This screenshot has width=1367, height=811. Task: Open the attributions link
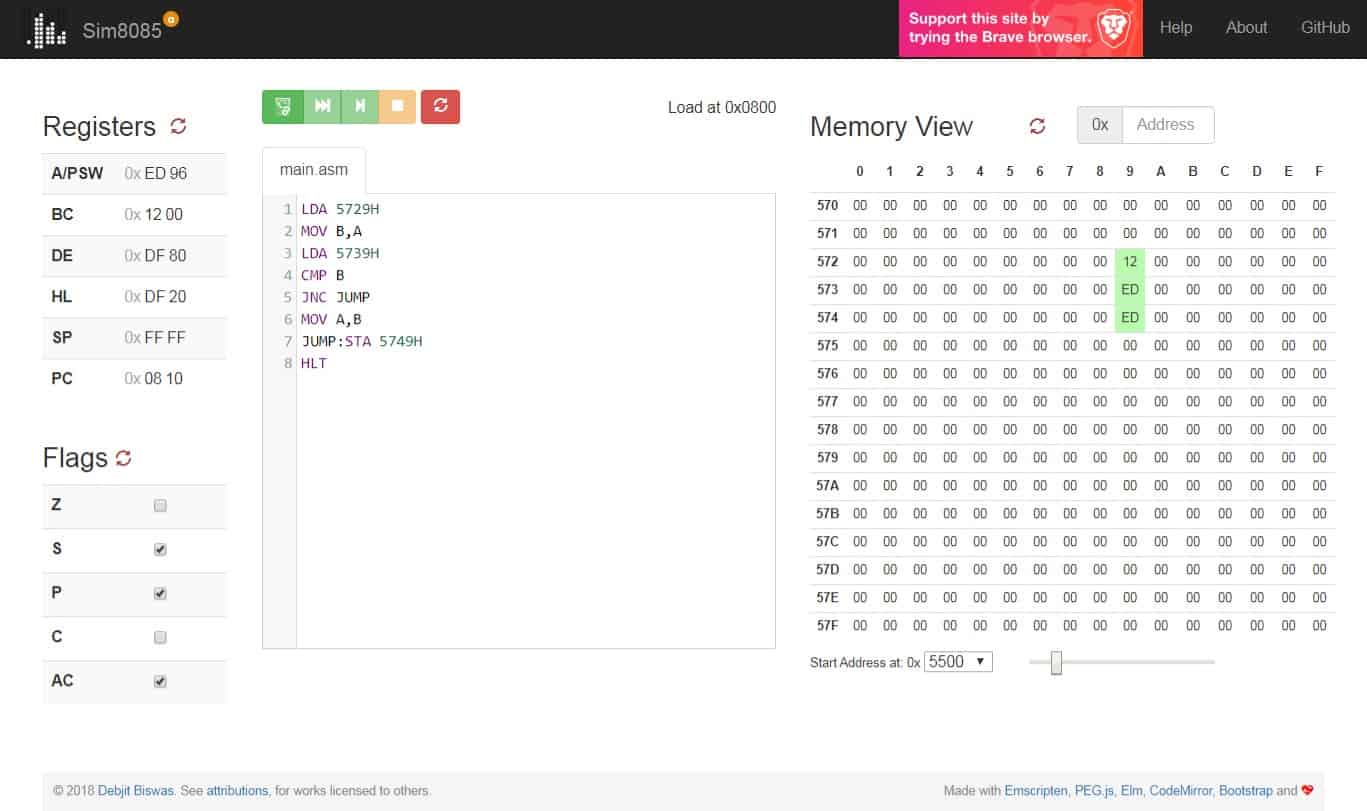[x=237, y=790]
